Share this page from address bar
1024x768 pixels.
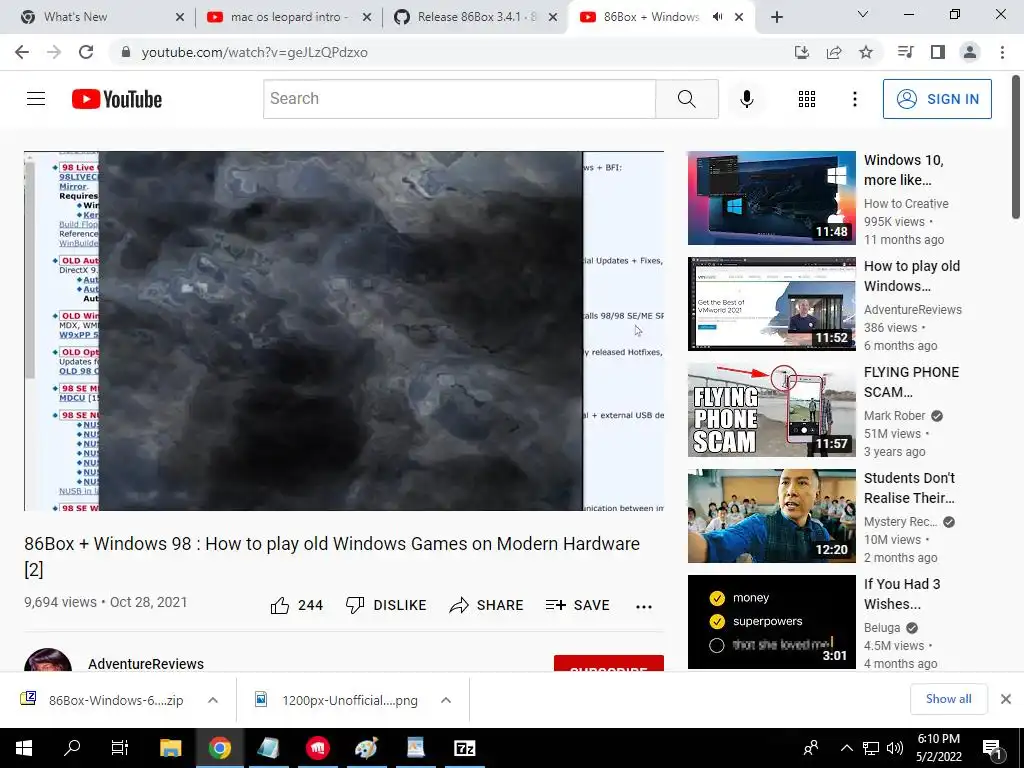834,52
